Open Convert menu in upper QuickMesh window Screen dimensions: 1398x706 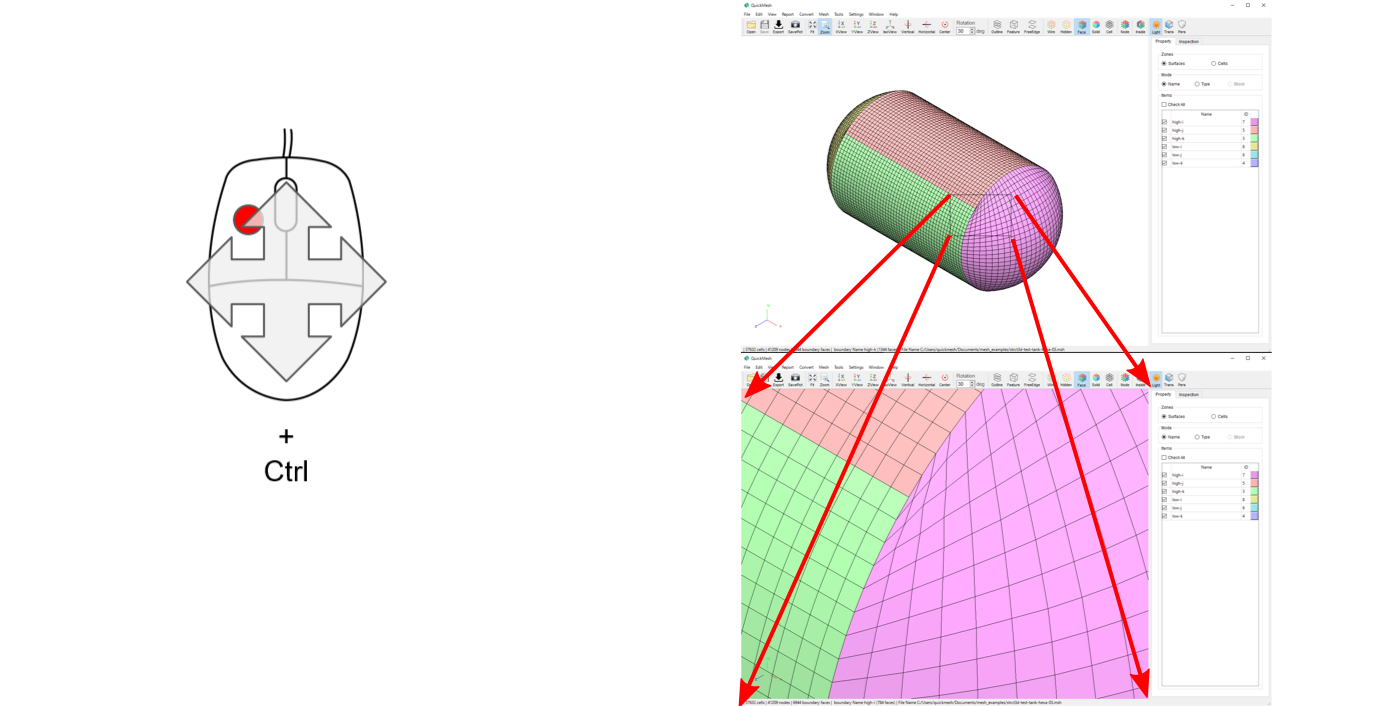pos(806,14)
